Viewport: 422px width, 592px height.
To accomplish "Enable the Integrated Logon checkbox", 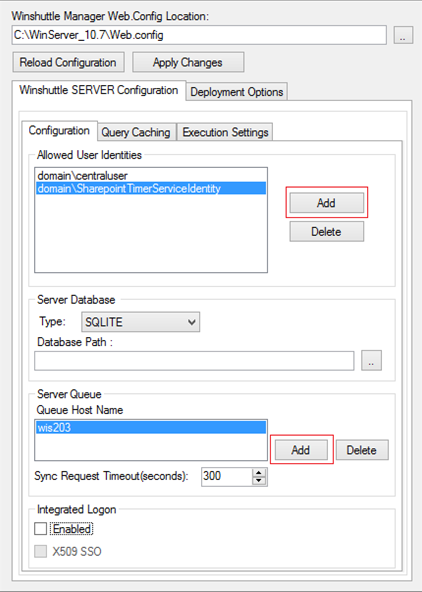I will tap(40, 529).
